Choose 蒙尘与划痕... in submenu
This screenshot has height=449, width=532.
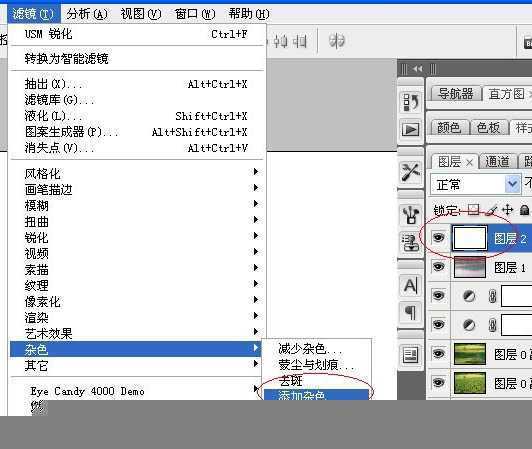(316, 365)
